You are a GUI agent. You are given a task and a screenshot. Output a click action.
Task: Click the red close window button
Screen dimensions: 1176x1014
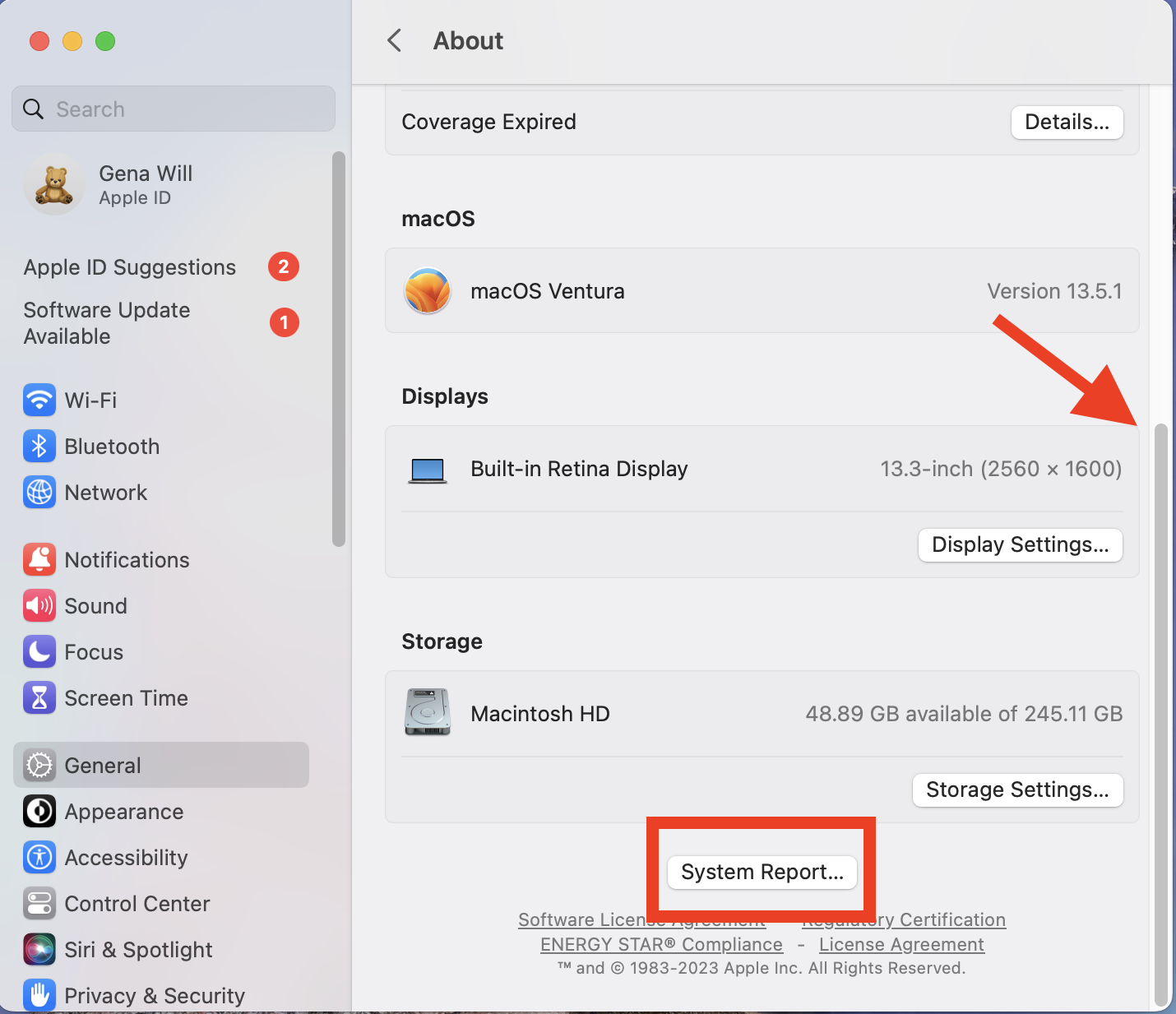tap(39, 41)
